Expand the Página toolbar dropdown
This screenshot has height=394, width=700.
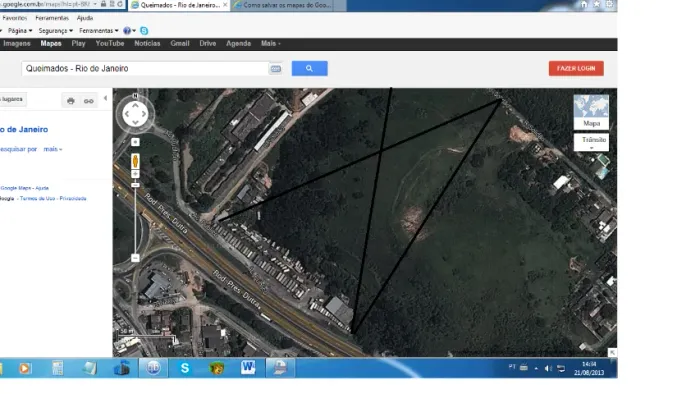point(20,31)
